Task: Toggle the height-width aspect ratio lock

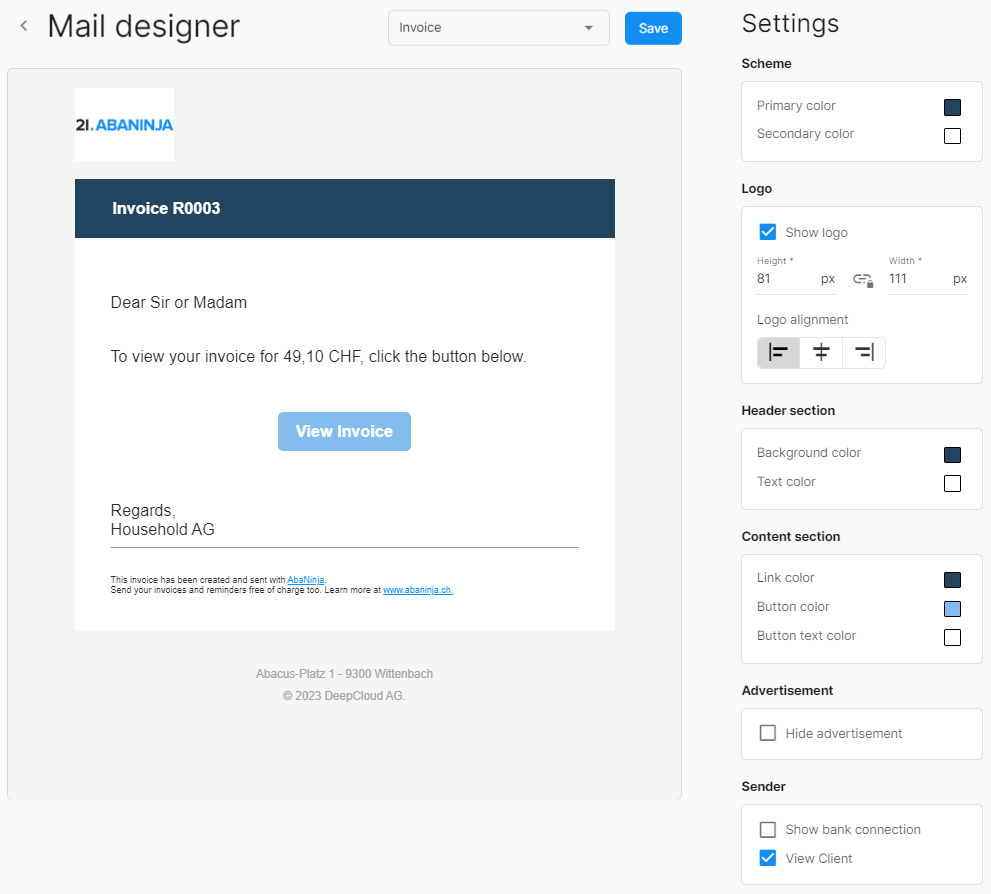Action: (863, 280)
